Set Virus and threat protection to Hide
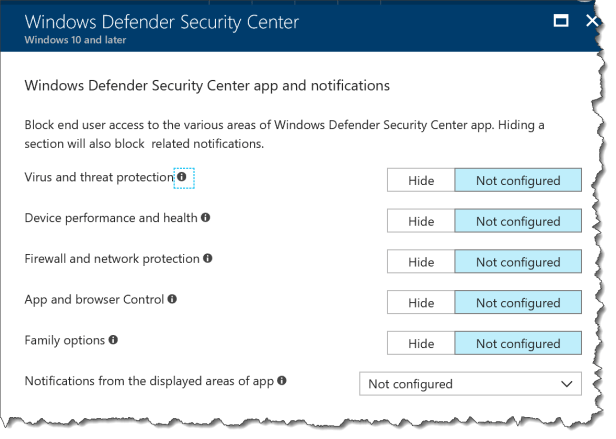 (x=421, y=180)
